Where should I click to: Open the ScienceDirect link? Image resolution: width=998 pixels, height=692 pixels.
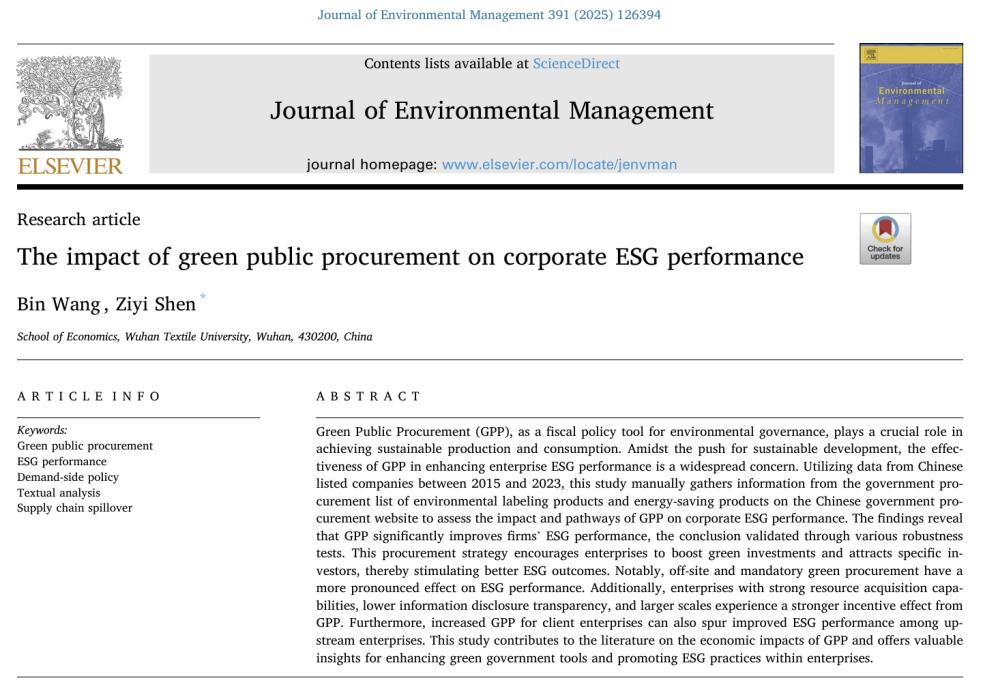click(x=576, y=63)
